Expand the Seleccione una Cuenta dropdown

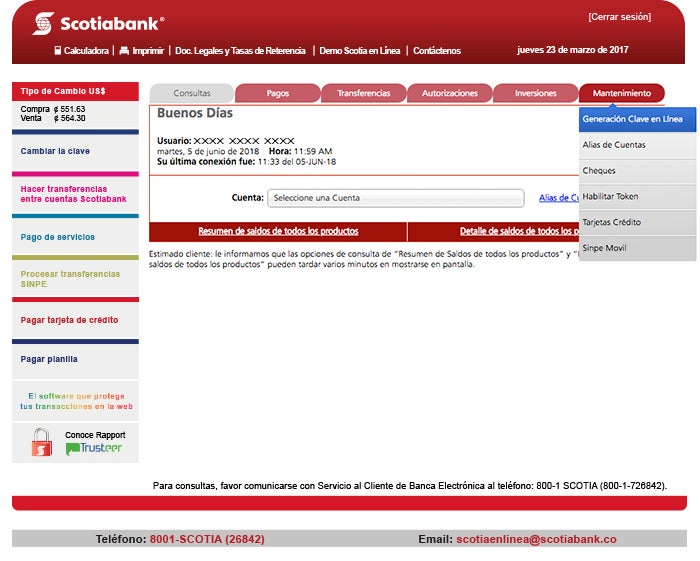coord(395,198)
